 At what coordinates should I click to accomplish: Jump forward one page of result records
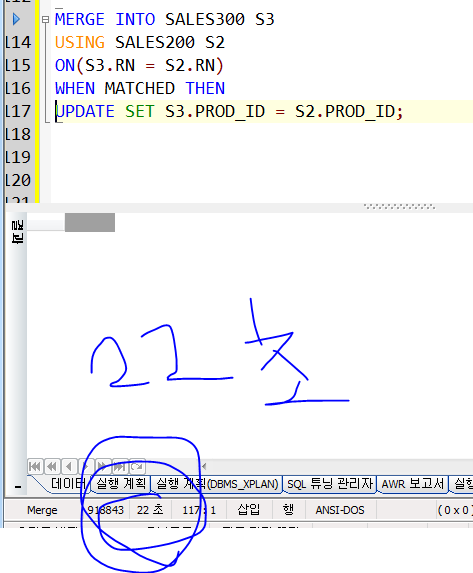pos(103,466)
